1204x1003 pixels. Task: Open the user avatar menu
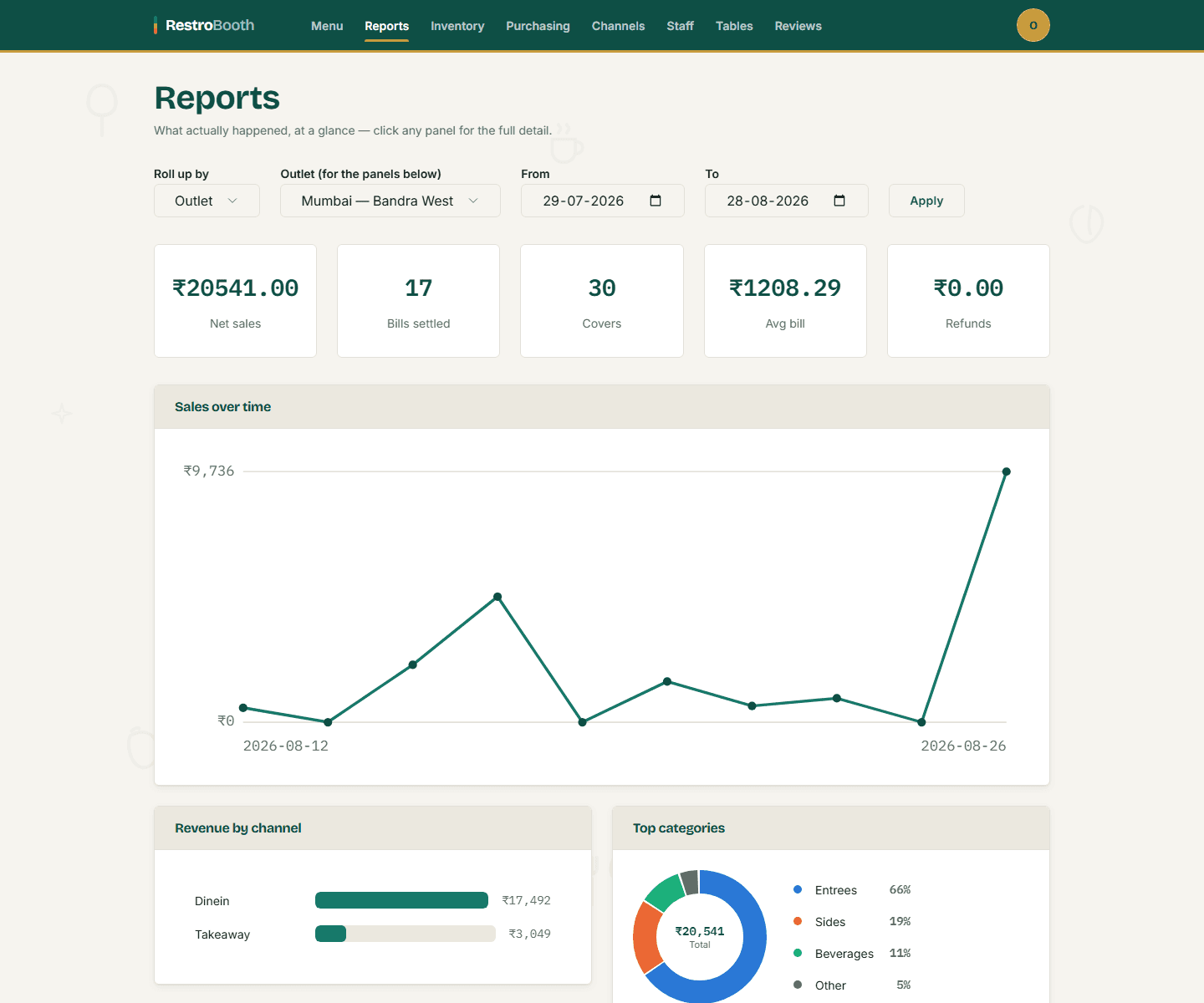pos(1033,25)
